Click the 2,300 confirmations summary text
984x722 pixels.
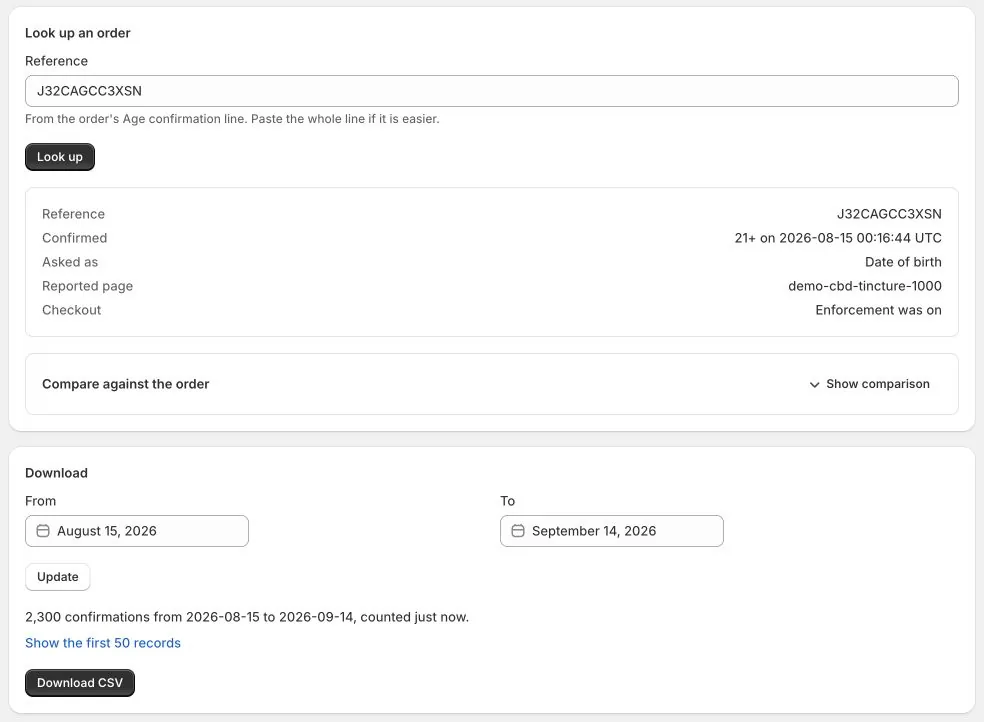pyautogui.click(x=247, y=617)
